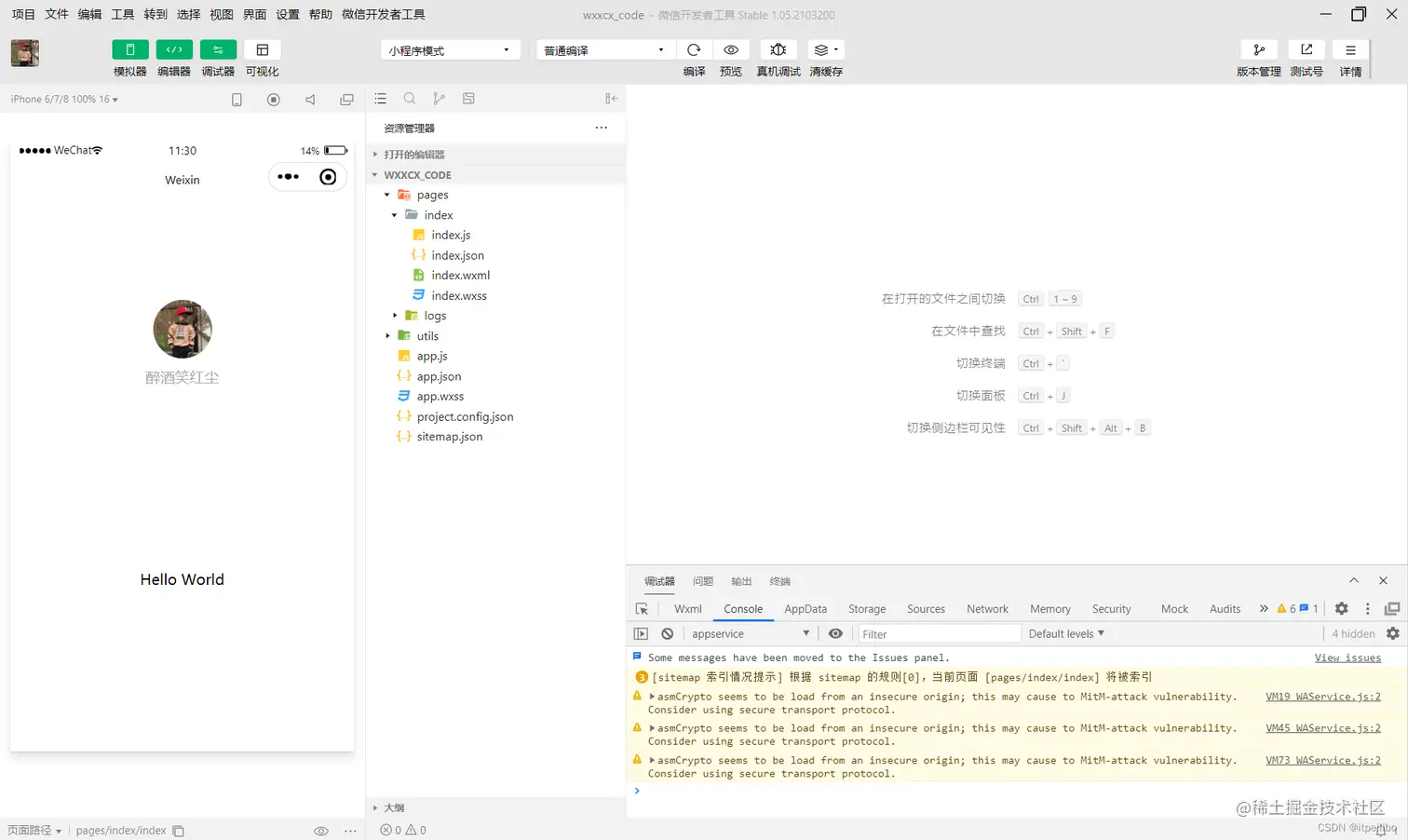Click the explorer list icon
The image size is (1408, 840).
click(x=381, y=99)
